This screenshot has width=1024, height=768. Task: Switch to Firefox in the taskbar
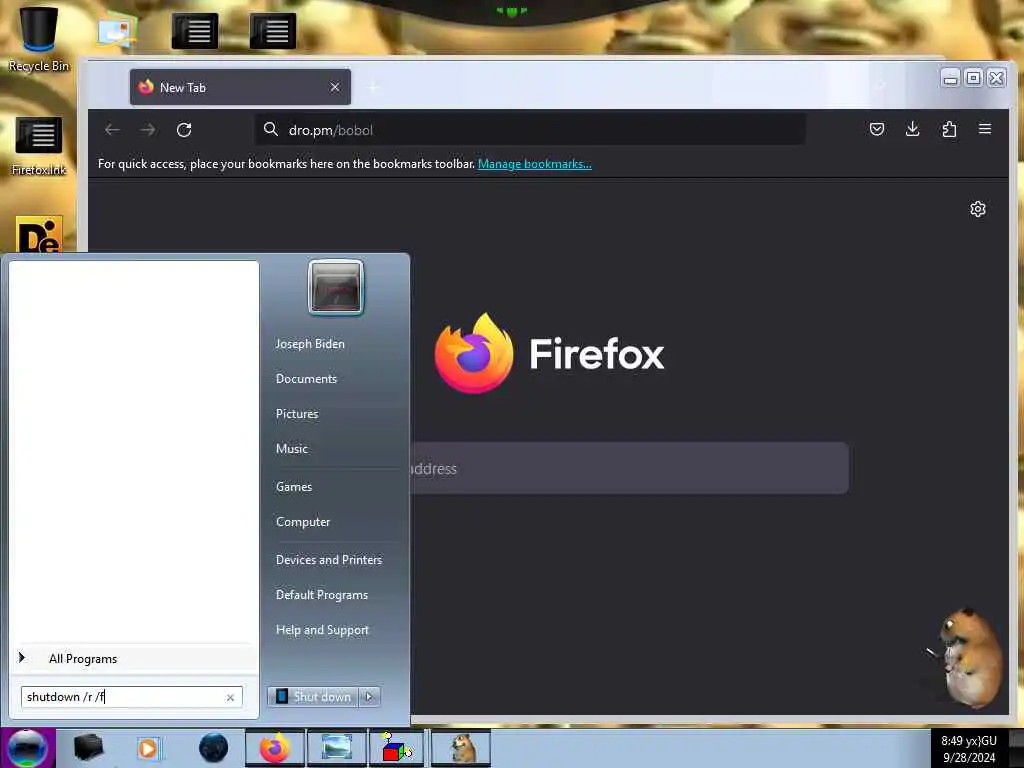(275, 748)
